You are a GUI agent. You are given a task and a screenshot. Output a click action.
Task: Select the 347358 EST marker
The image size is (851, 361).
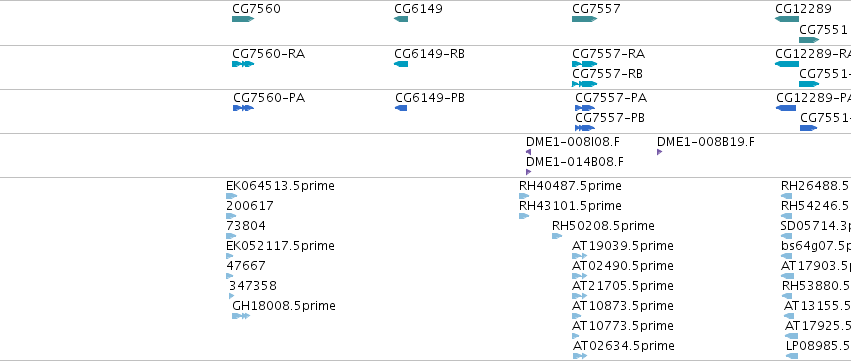(231, 296)
